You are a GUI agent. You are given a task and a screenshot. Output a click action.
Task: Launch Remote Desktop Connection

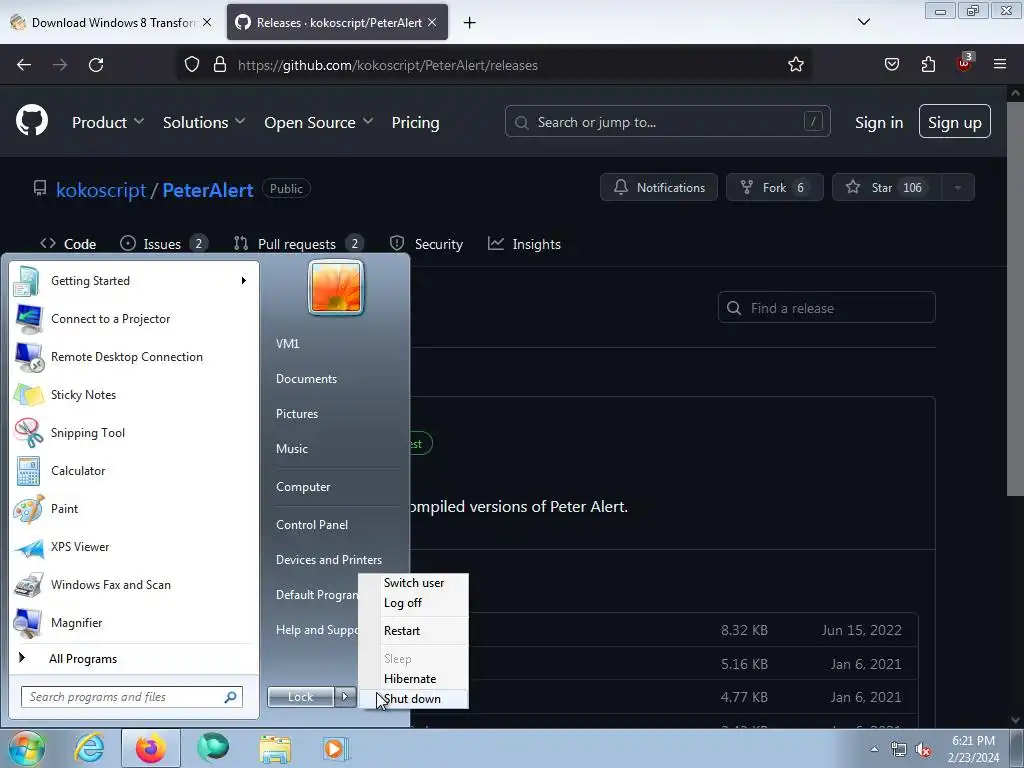tap(134, 357)
